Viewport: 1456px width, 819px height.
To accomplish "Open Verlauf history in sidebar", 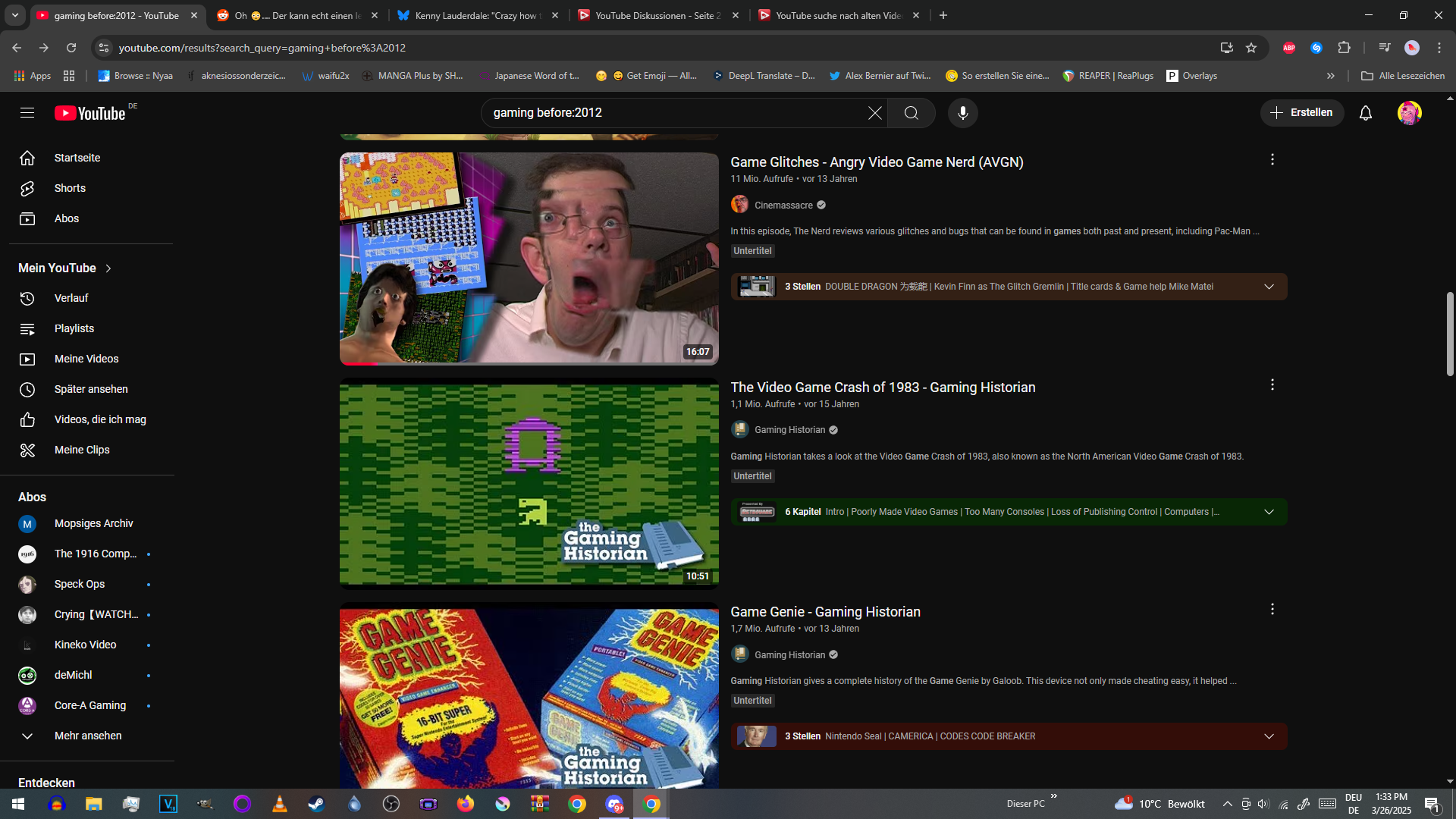I will pyautogui.click(x=71, y=298).
